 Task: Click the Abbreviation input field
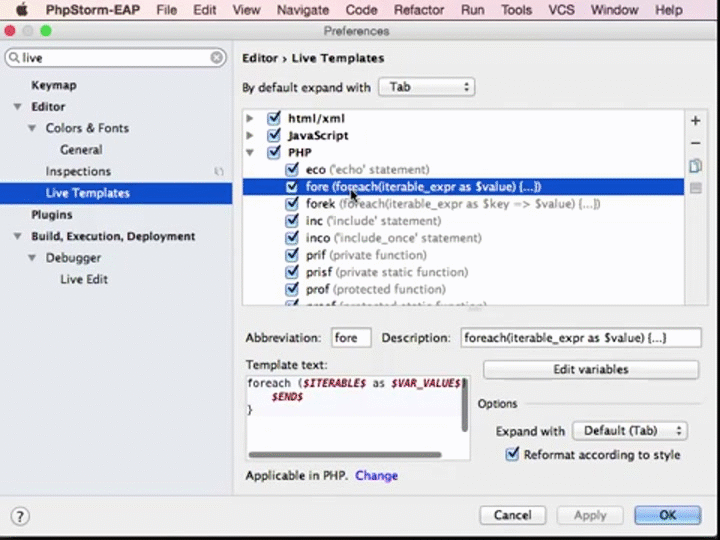coord(351,338)
